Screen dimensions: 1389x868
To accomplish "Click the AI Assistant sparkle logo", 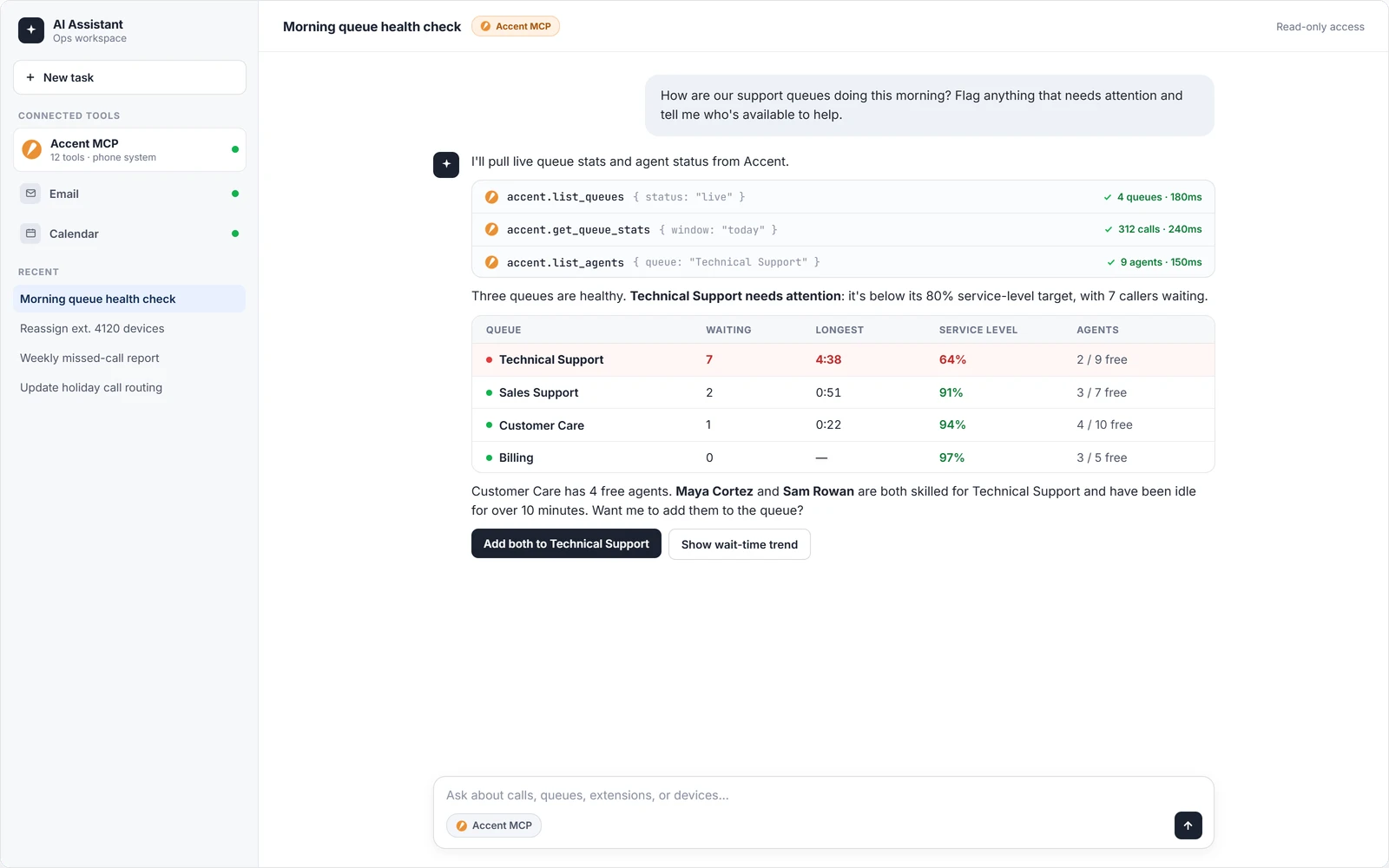I will pyautogui.click(x=31, y=30).
